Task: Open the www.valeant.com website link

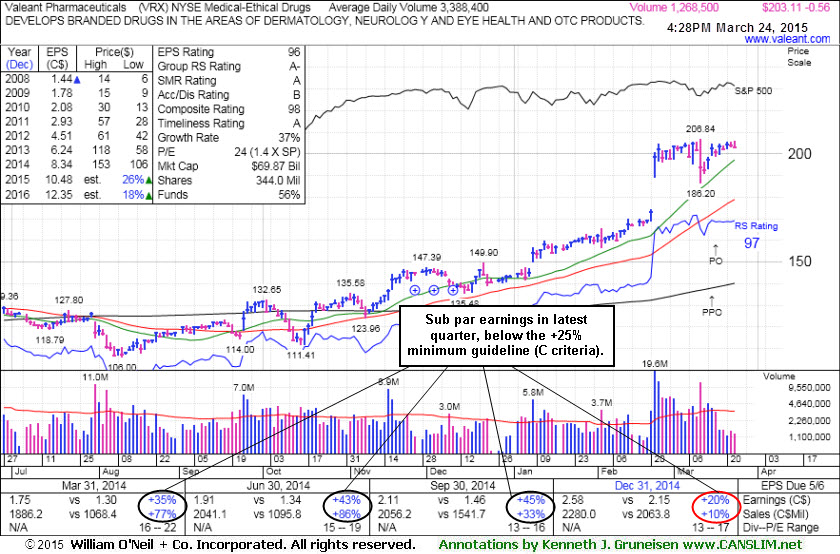Action: [x=787, y=39]
